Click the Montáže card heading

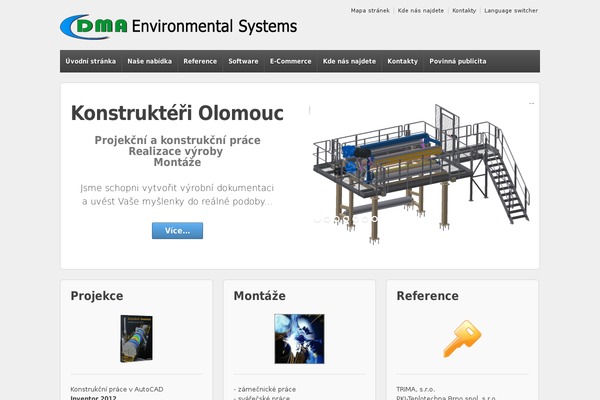tap(259, 296)
